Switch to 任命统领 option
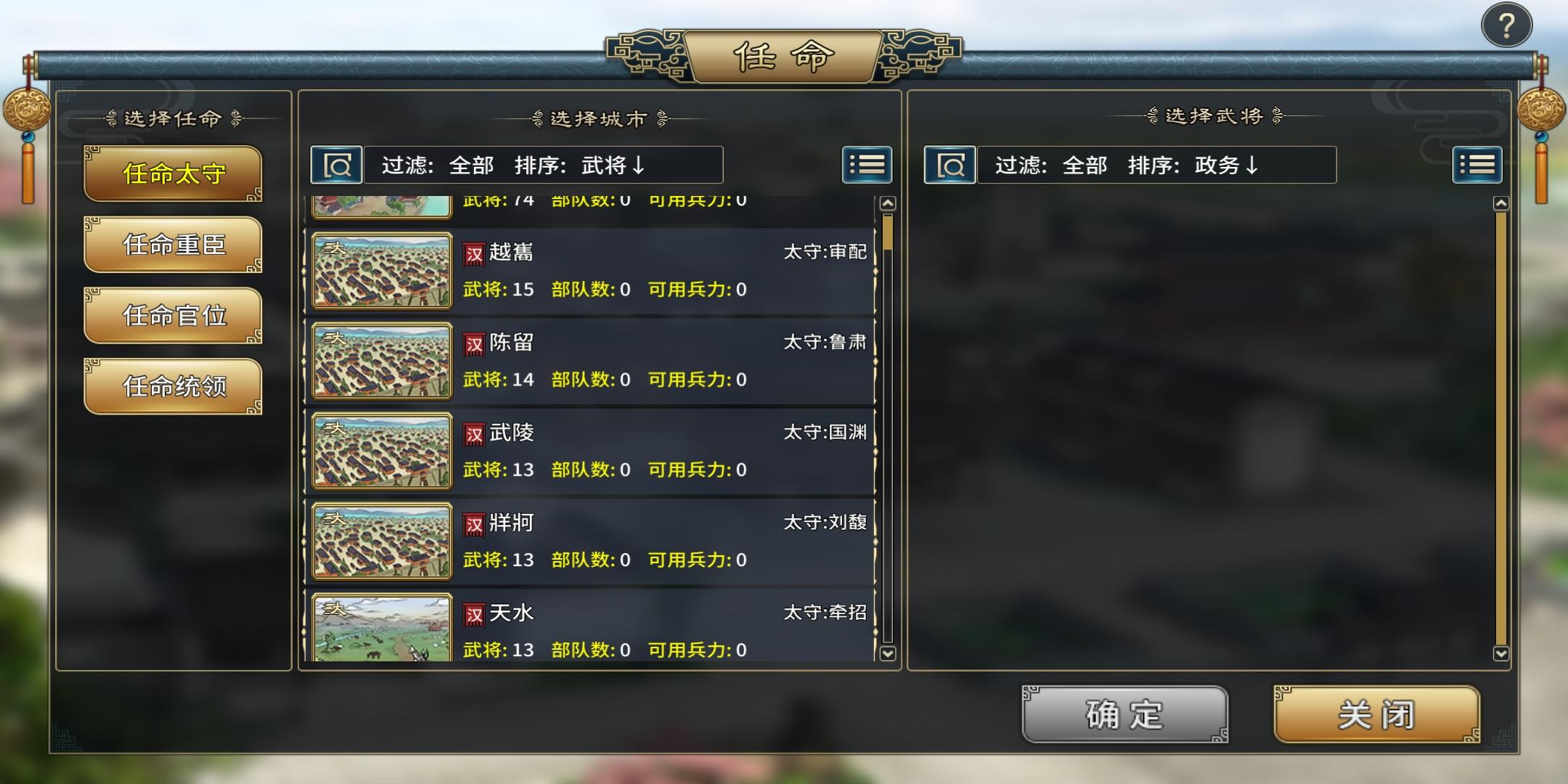The width and height of the screenshot is (1568, 784). coord(173,386)
